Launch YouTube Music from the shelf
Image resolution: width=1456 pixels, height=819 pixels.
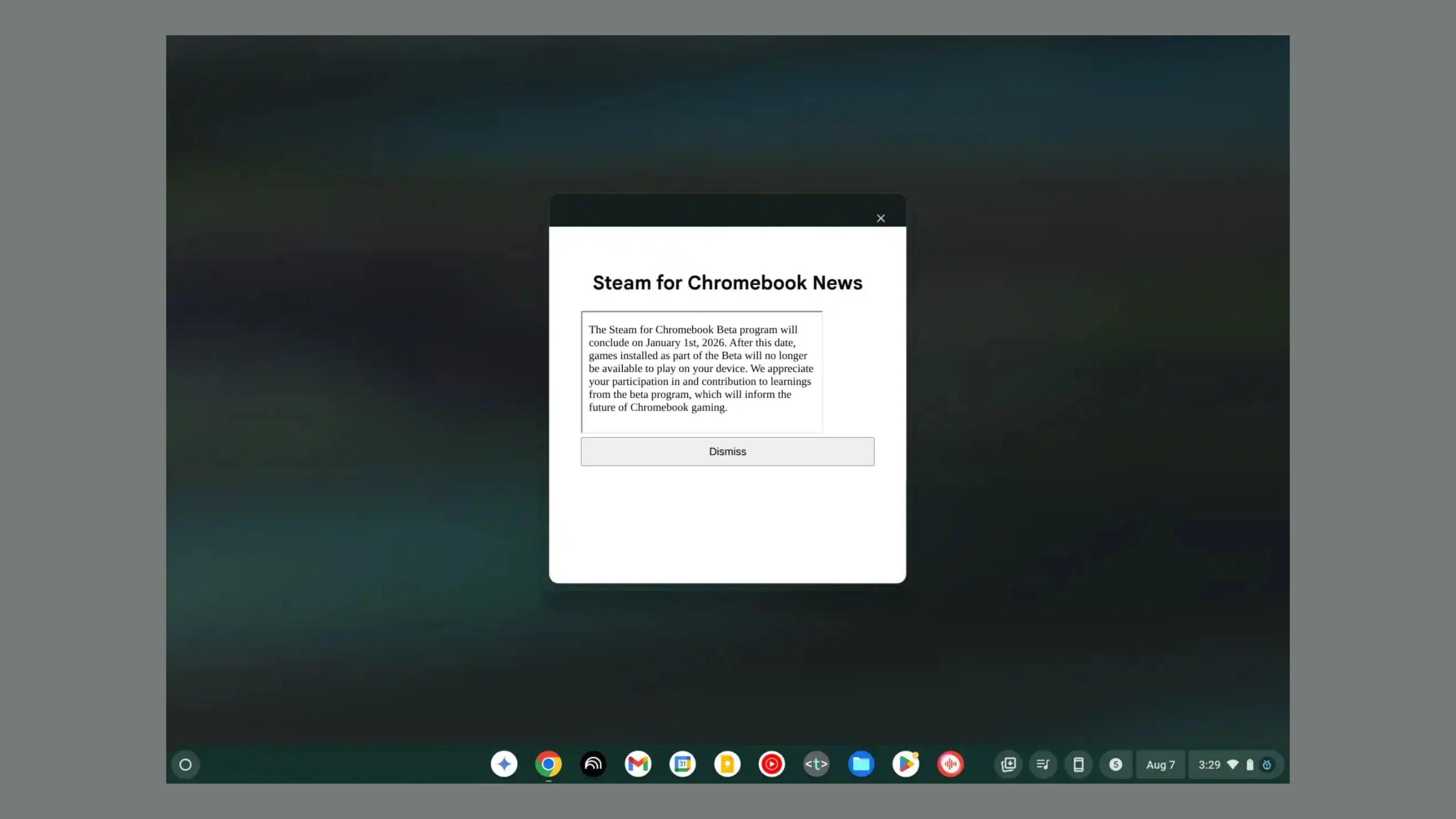pos(771,764)
